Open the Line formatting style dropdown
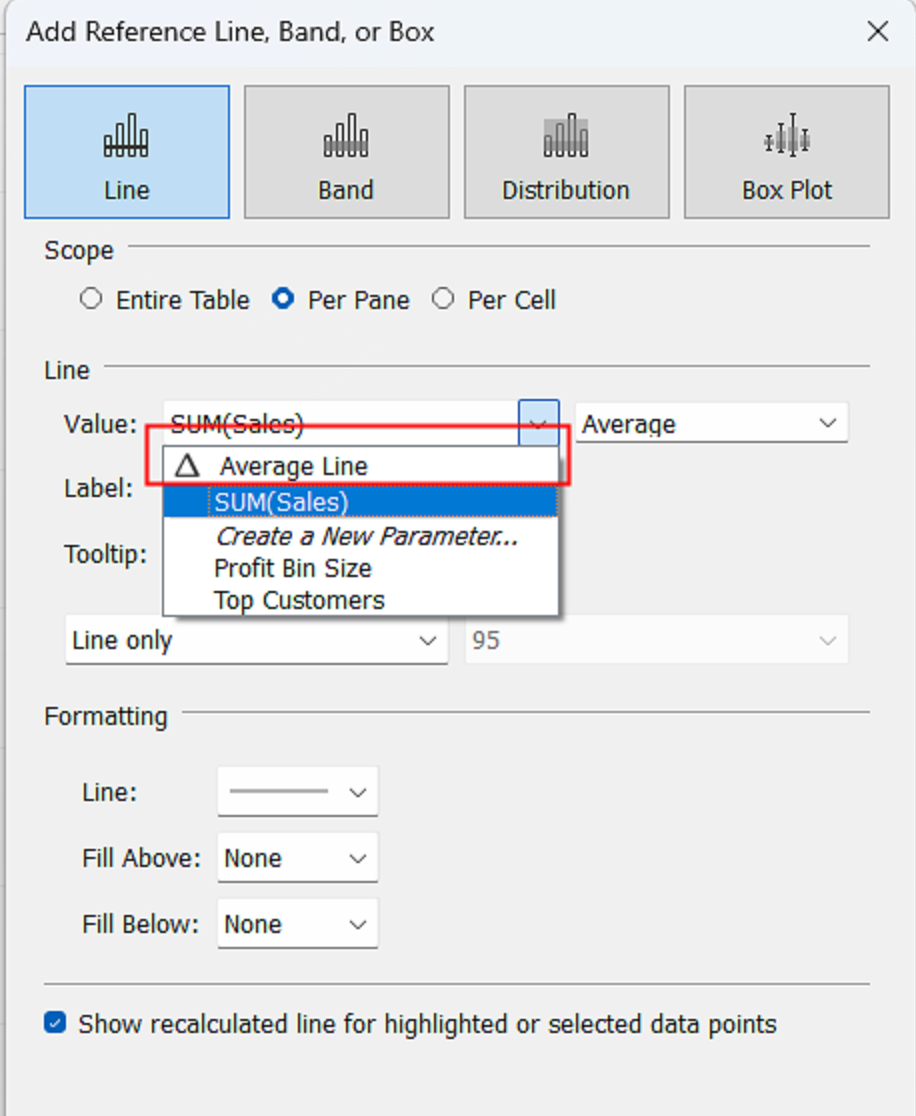The height and width of the screenshot is (1116, 916). pyautogui.click(x=297, y=792)
